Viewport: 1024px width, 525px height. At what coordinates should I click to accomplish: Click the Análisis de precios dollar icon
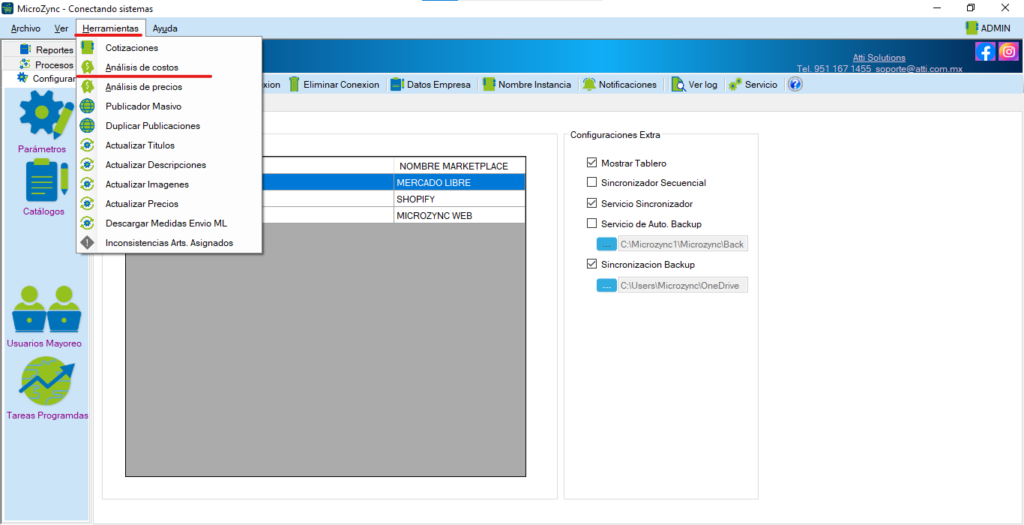point(88,86)
